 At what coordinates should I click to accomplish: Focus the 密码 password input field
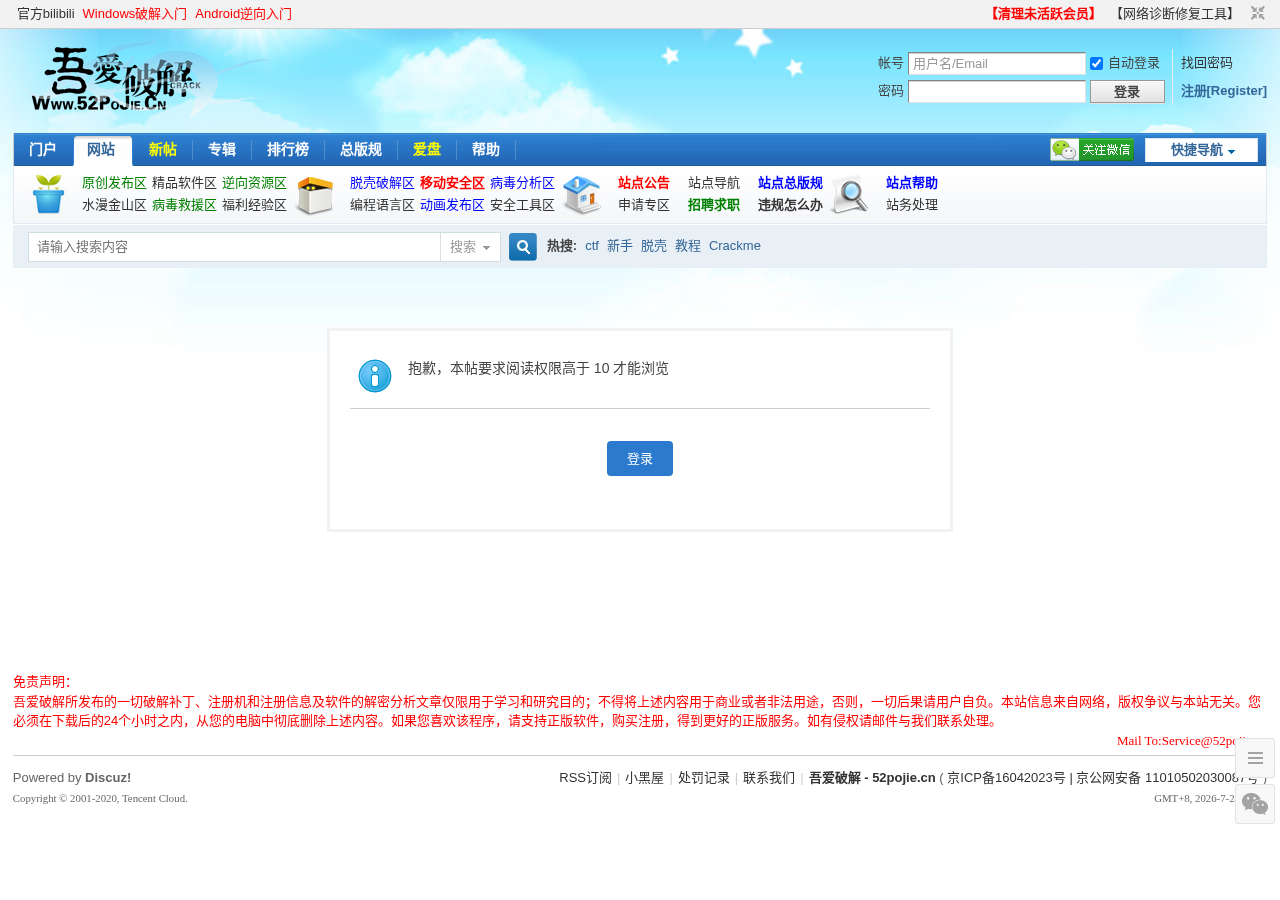click(x=996, y=91)
